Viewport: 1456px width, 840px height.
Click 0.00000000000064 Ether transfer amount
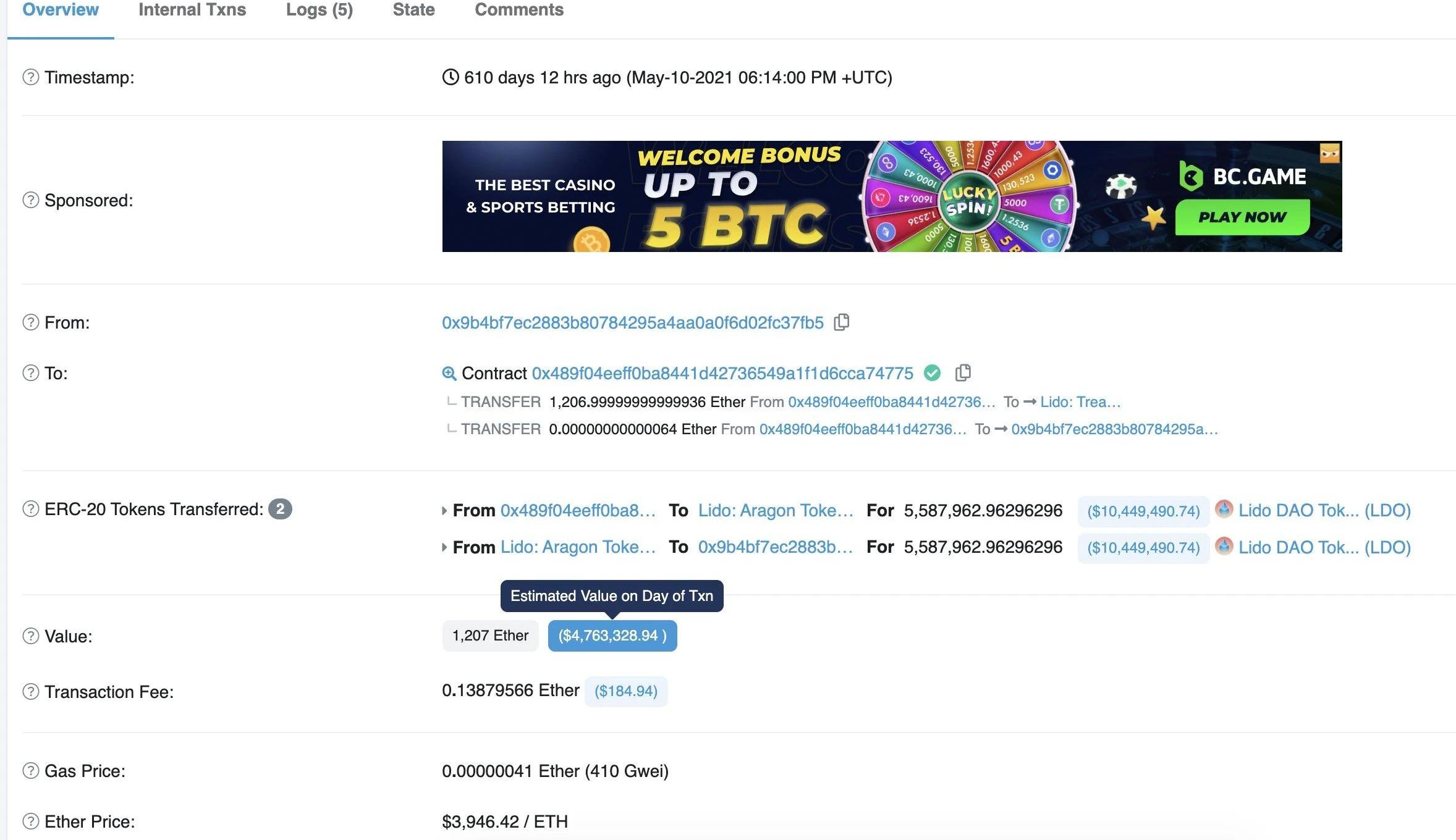coord(633,429)
